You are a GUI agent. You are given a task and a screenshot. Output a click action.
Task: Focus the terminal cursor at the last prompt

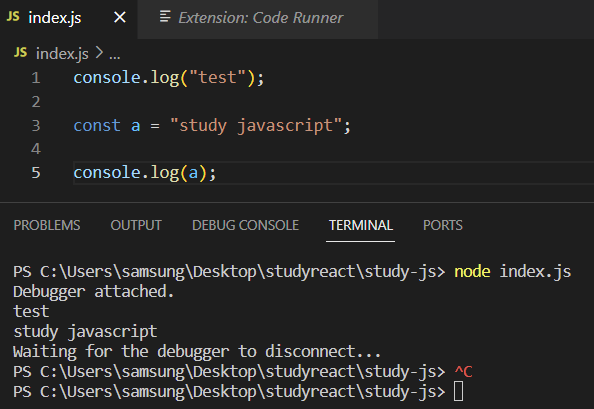pyautogui.click(x=458, y=392)
